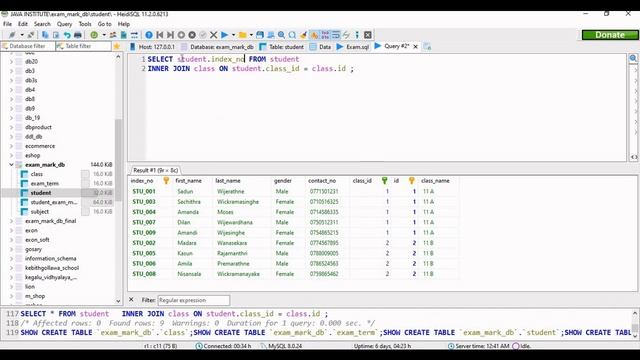640x360 pixels.
Task: Click in the Database filter field
Action: coord(28,46)
